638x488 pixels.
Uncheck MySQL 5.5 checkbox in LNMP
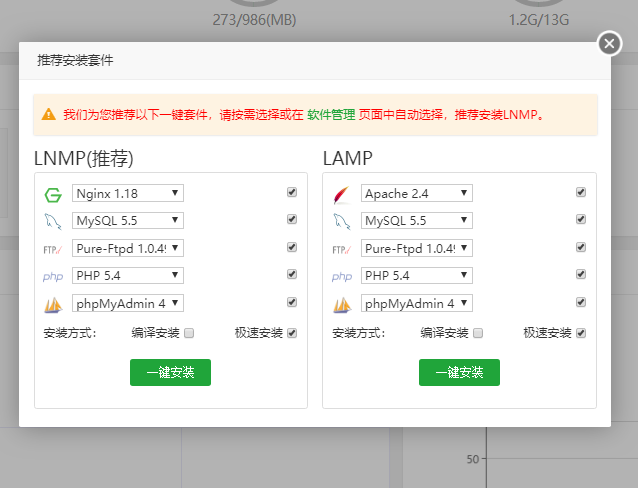(x=292, y=219)
